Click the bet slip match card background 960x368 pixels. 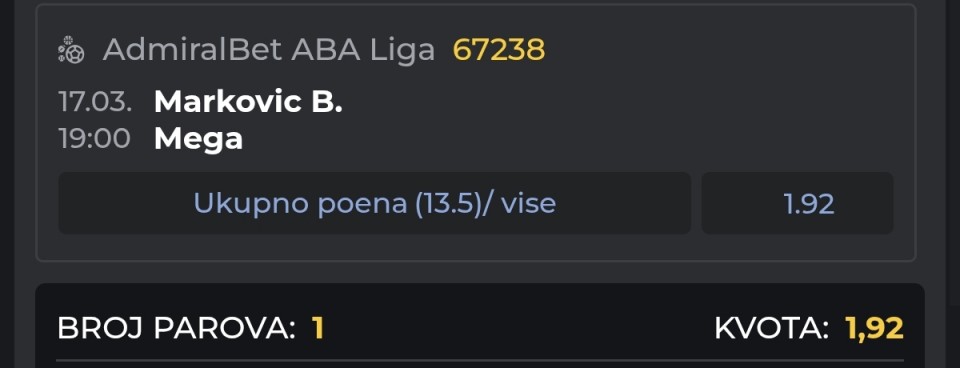tap(476, 133)
